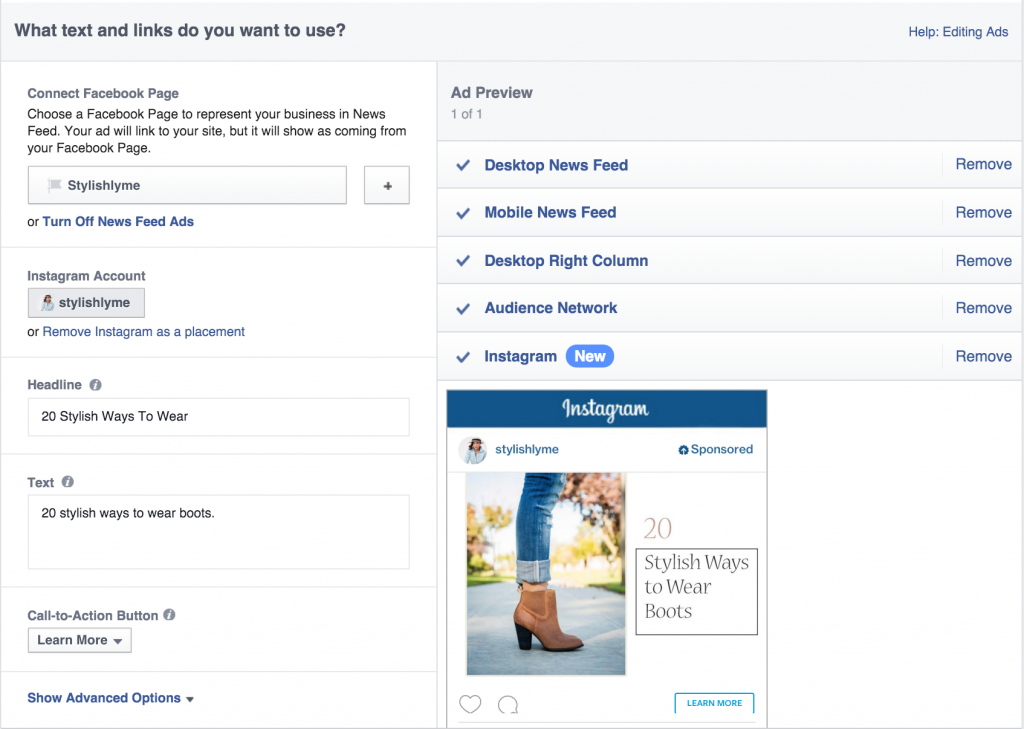Click the Headline info icon

point(96,385)
